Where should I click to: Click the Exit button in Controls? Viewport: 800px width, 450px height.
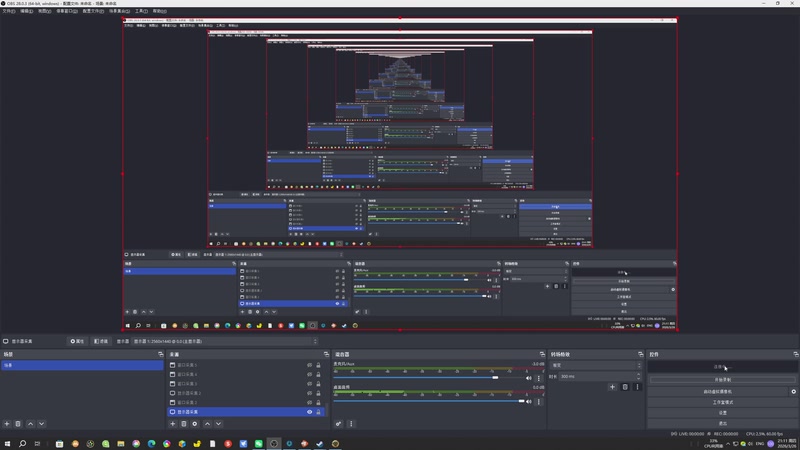[722, 423]
